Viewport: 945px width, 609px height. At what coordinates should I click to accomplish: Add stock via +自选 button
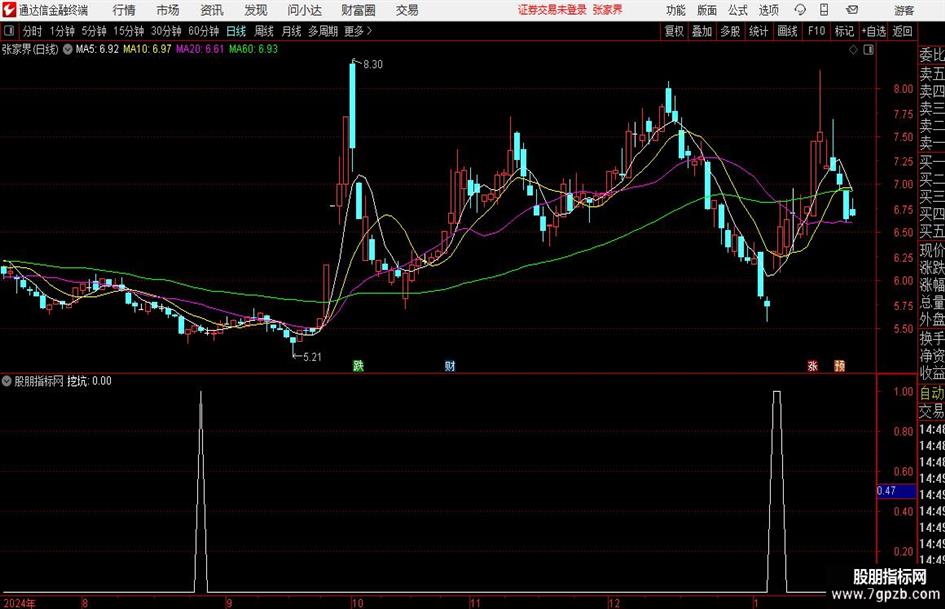click(874, 31)
